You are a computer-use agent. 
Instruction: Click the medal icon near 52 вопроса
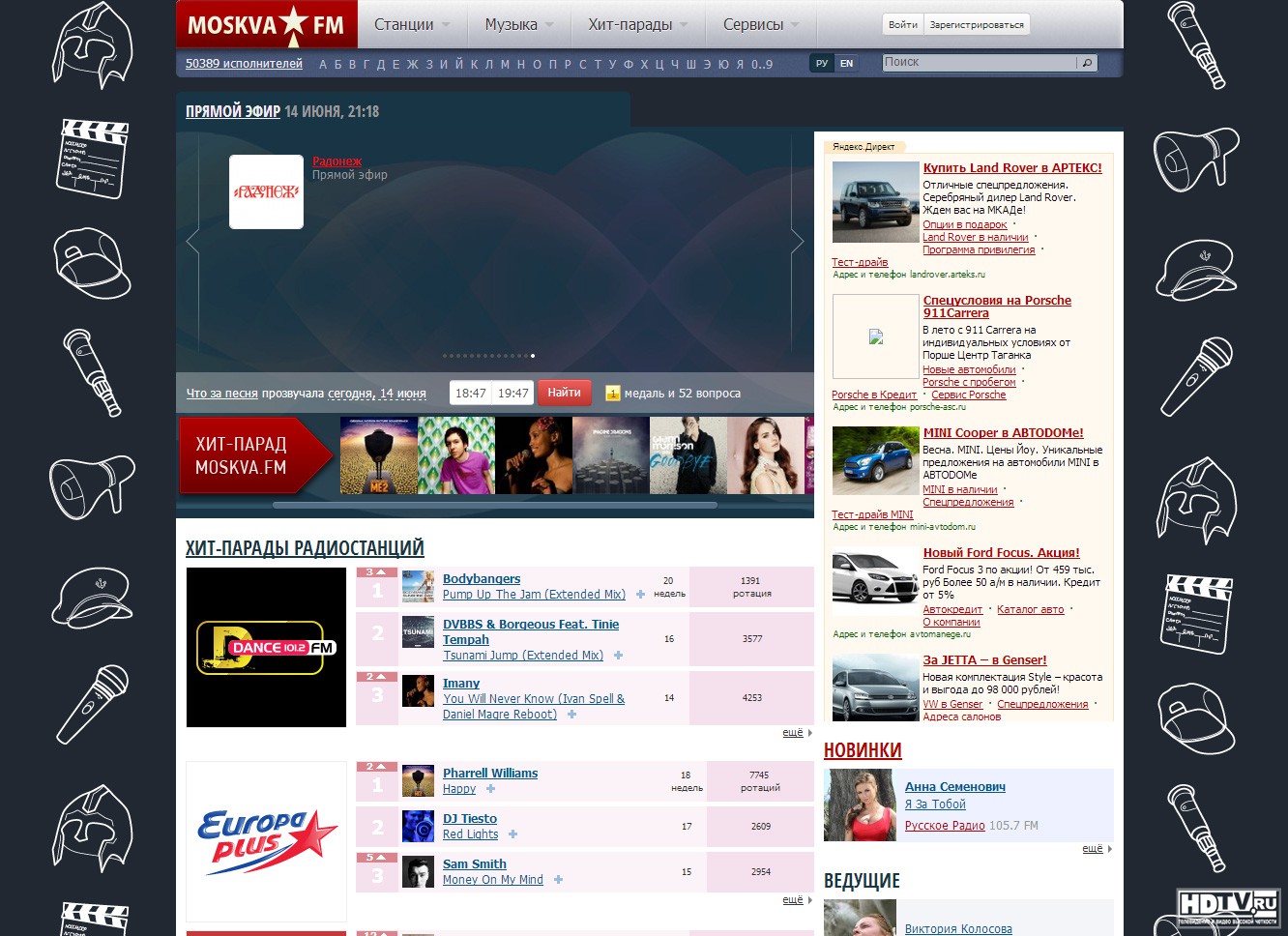coord(612,394)
